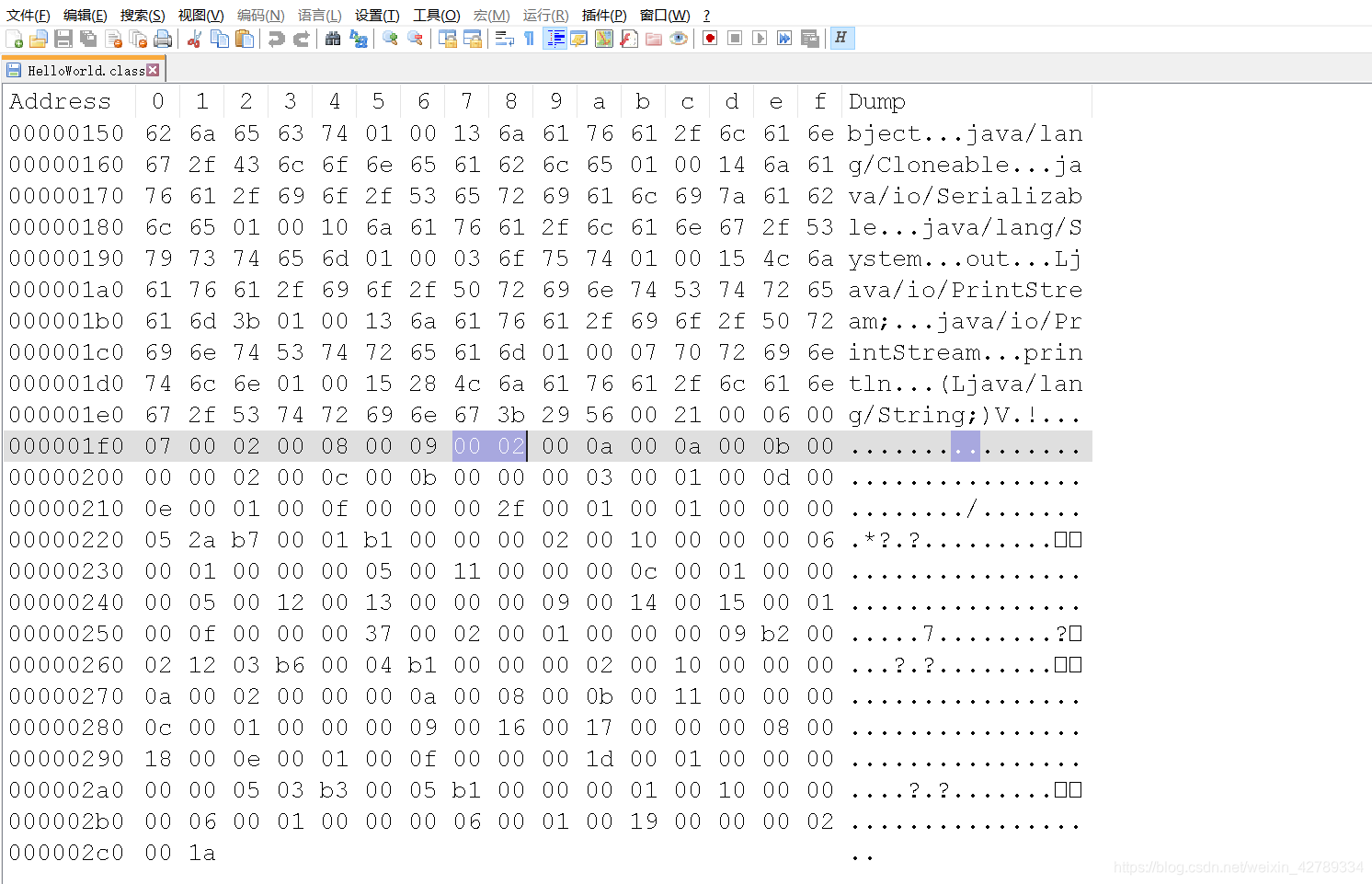Open the Function List panel icon
Viewport: 1372px width, 884px height.
(629, 39)
